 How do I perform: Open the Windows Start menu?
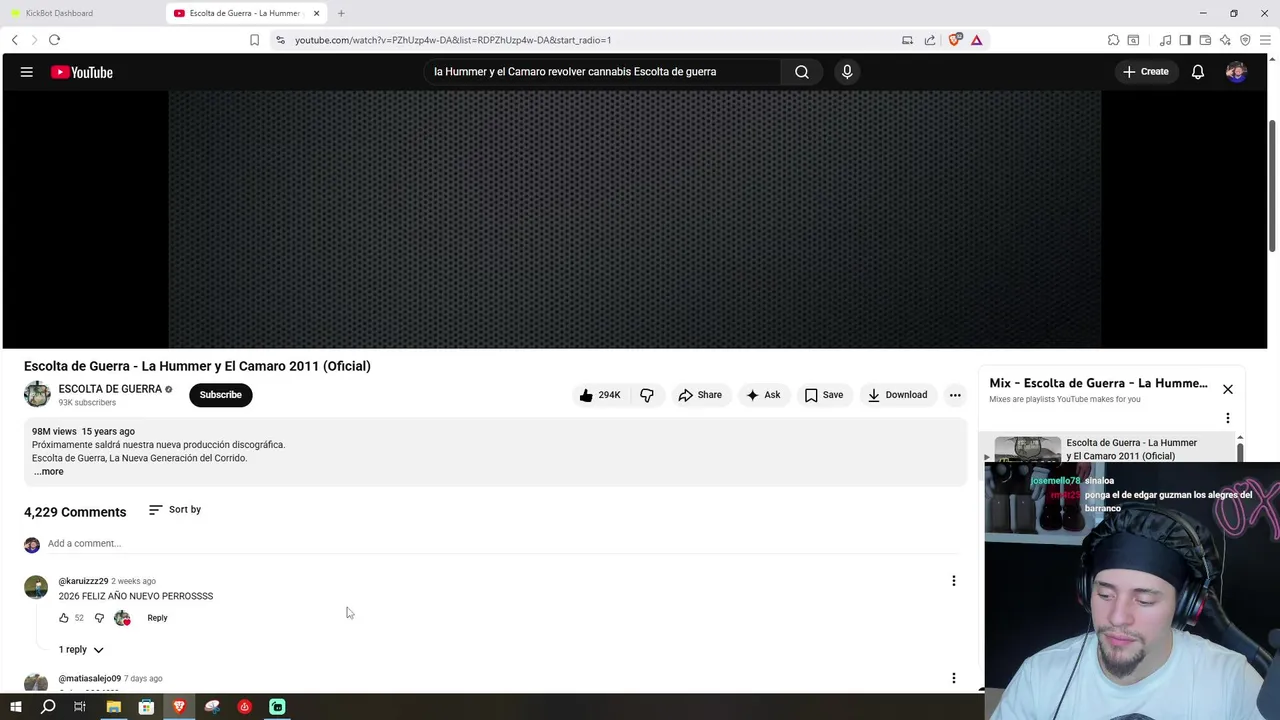click(x=15, y=707)
